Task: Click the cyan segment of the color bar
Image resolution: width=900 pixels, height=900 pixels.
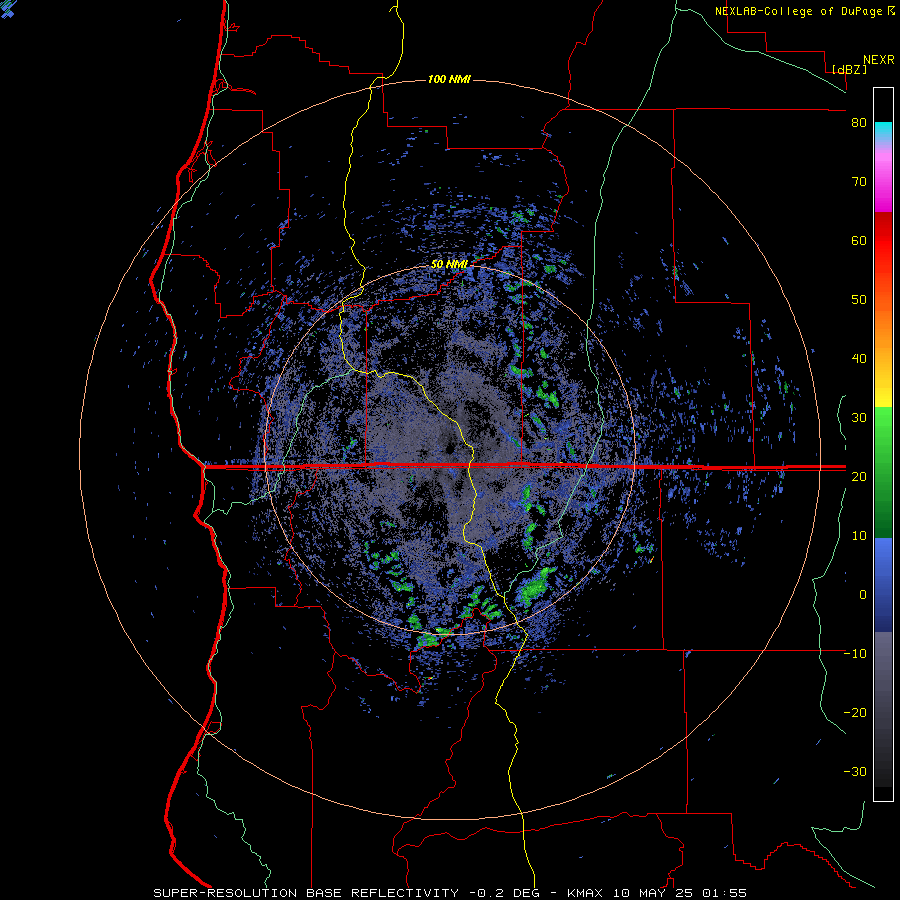Action: (883, 131)
